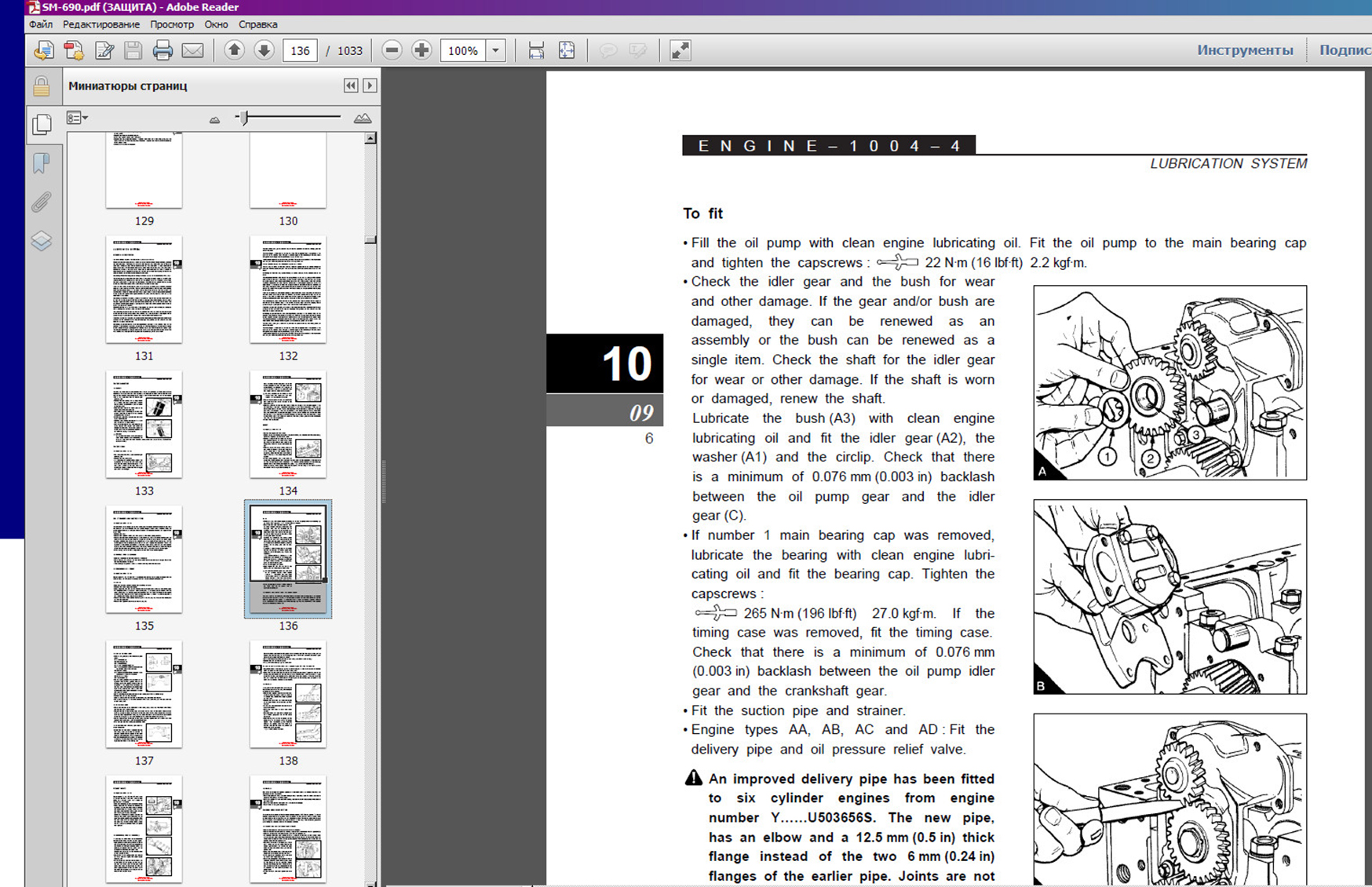Click the Print file icon

pos(162,51)
